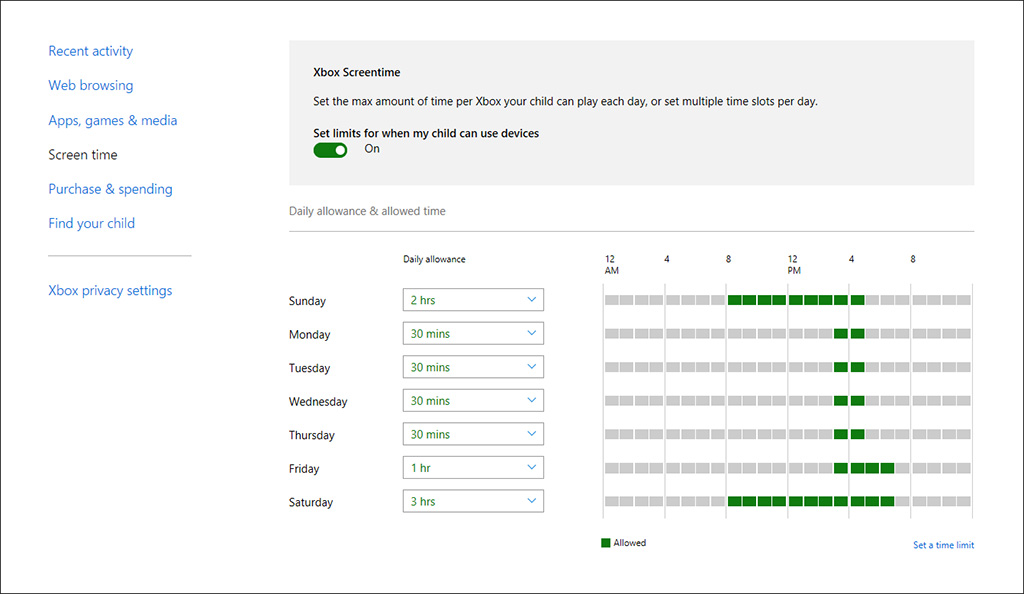Screen dimensions: 1024x594
Task: Open Sunday daily allowance dropdown
Action: (x=473, y=300)
